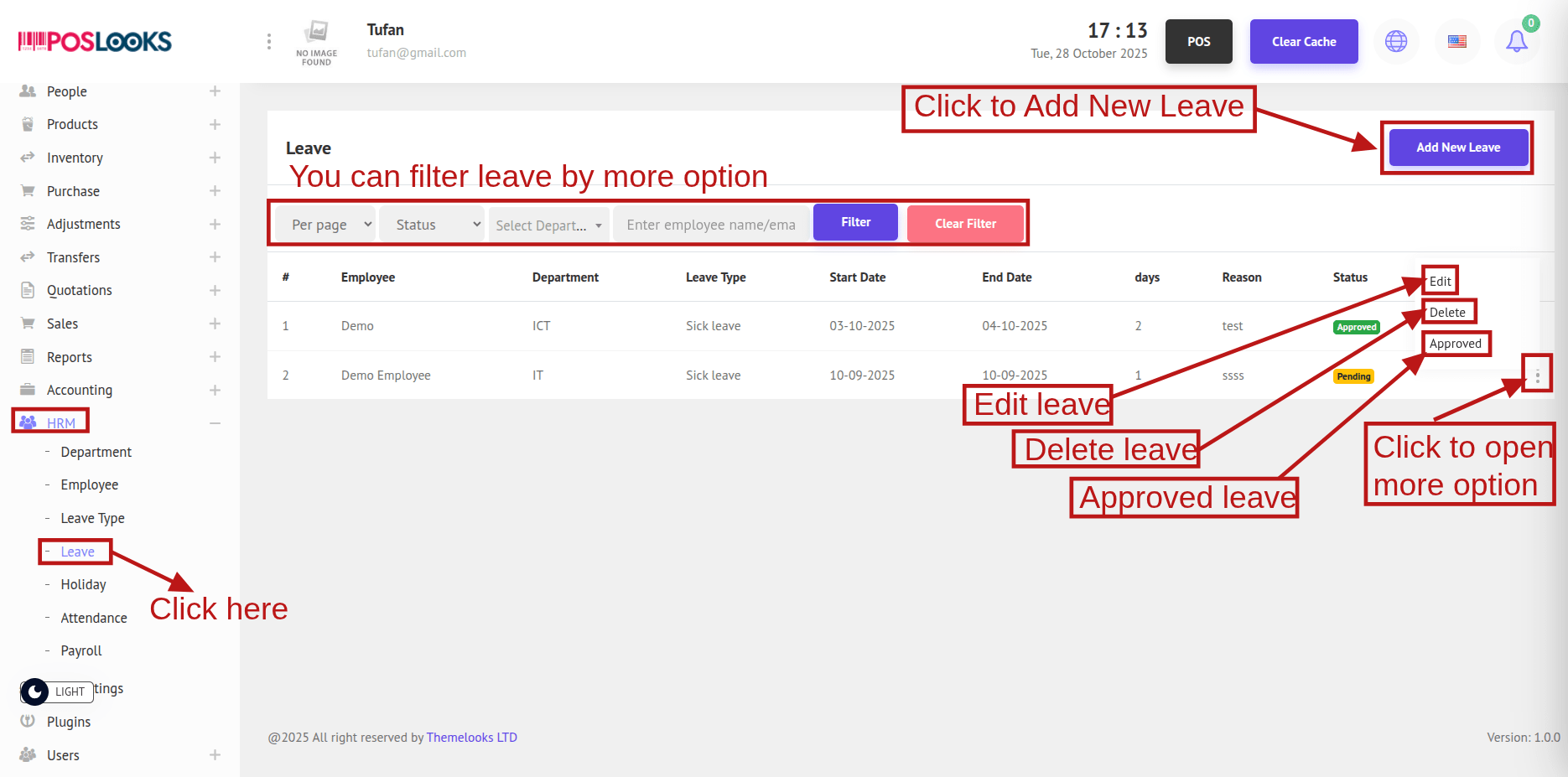The height and width of the screenshot is (777, 1568).
Task: Click the notification bell icon
Action: click(1516, 41)
